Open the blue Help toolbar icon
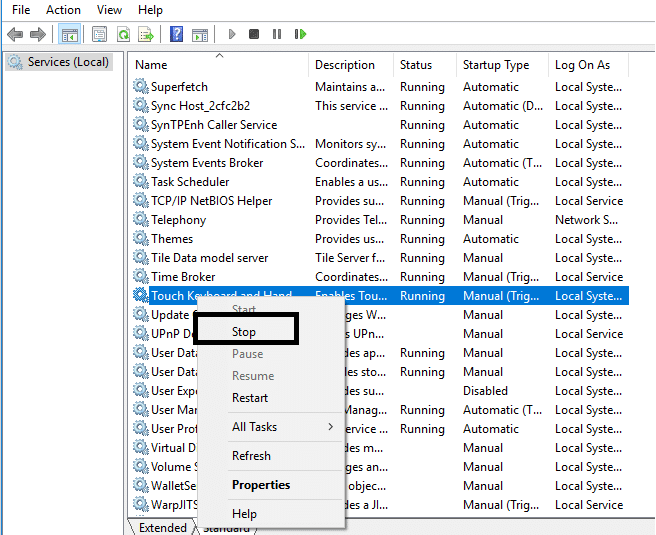Image resolution: width=656 pixels, height=535 pixels. 177,34
